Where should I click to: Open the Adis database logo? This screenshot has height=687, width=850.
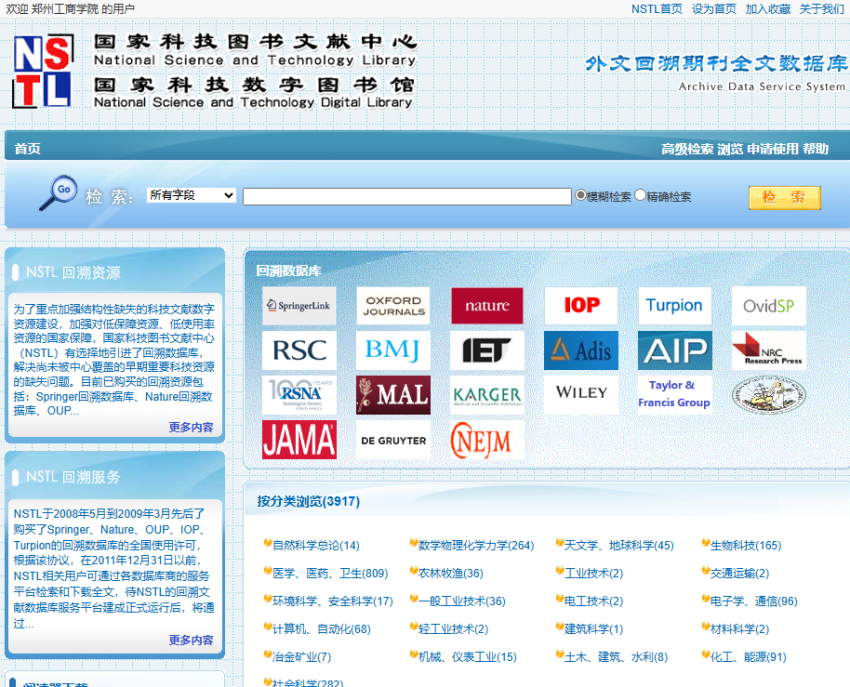click(x=581, y=351)
